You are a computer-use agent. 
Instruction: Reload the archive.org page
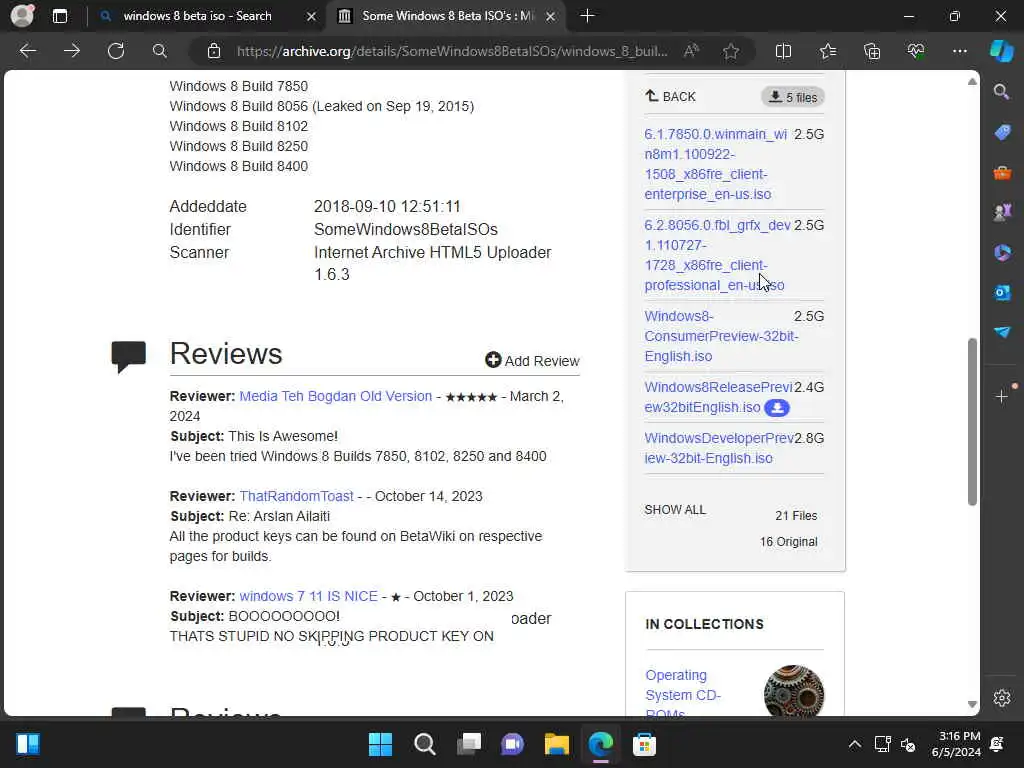[116, 51]
